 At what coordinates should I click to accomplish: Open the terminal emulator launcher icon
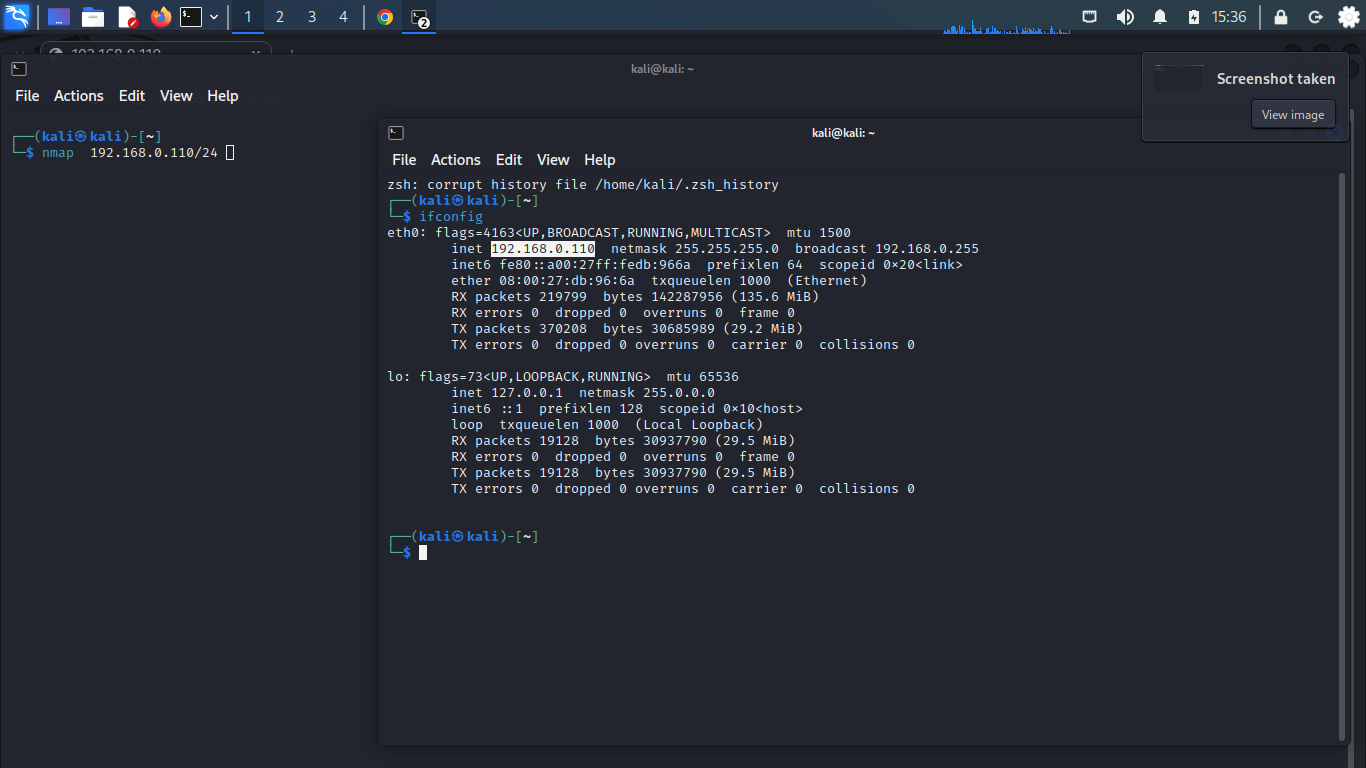click(x=191, y=17)
